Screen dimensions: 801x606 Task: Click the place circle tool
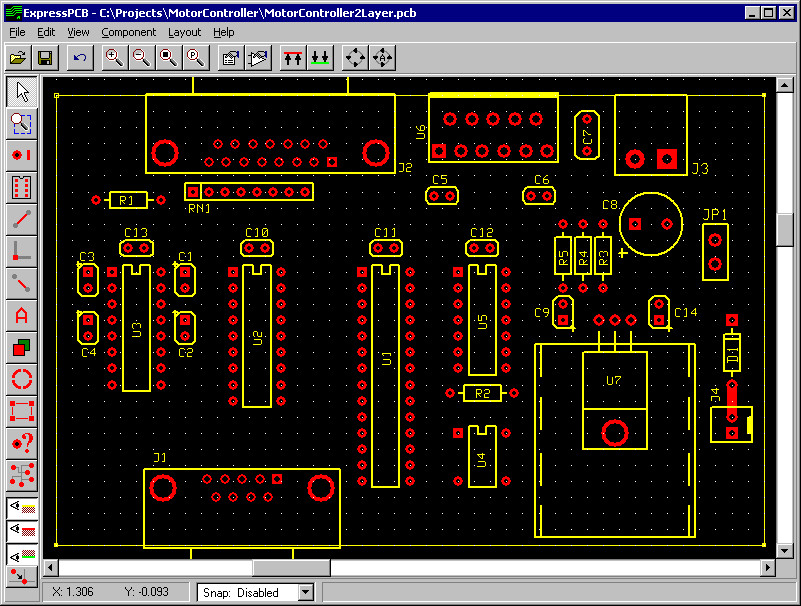tap(22, 380)
